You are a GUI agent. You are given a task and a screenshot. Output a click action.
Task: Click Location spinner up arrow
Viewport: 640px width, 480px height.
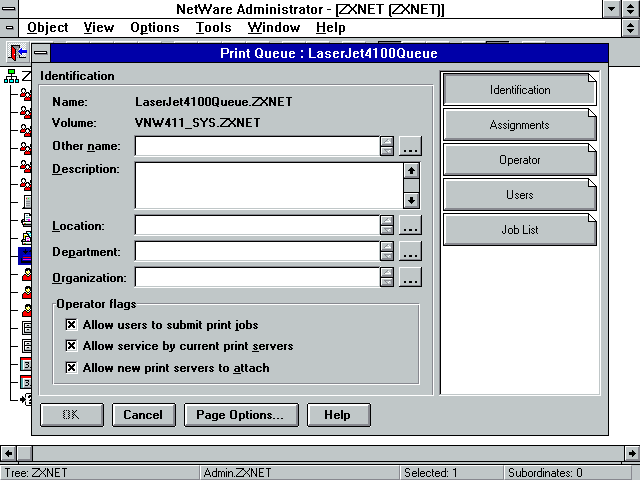coord(387,220)
